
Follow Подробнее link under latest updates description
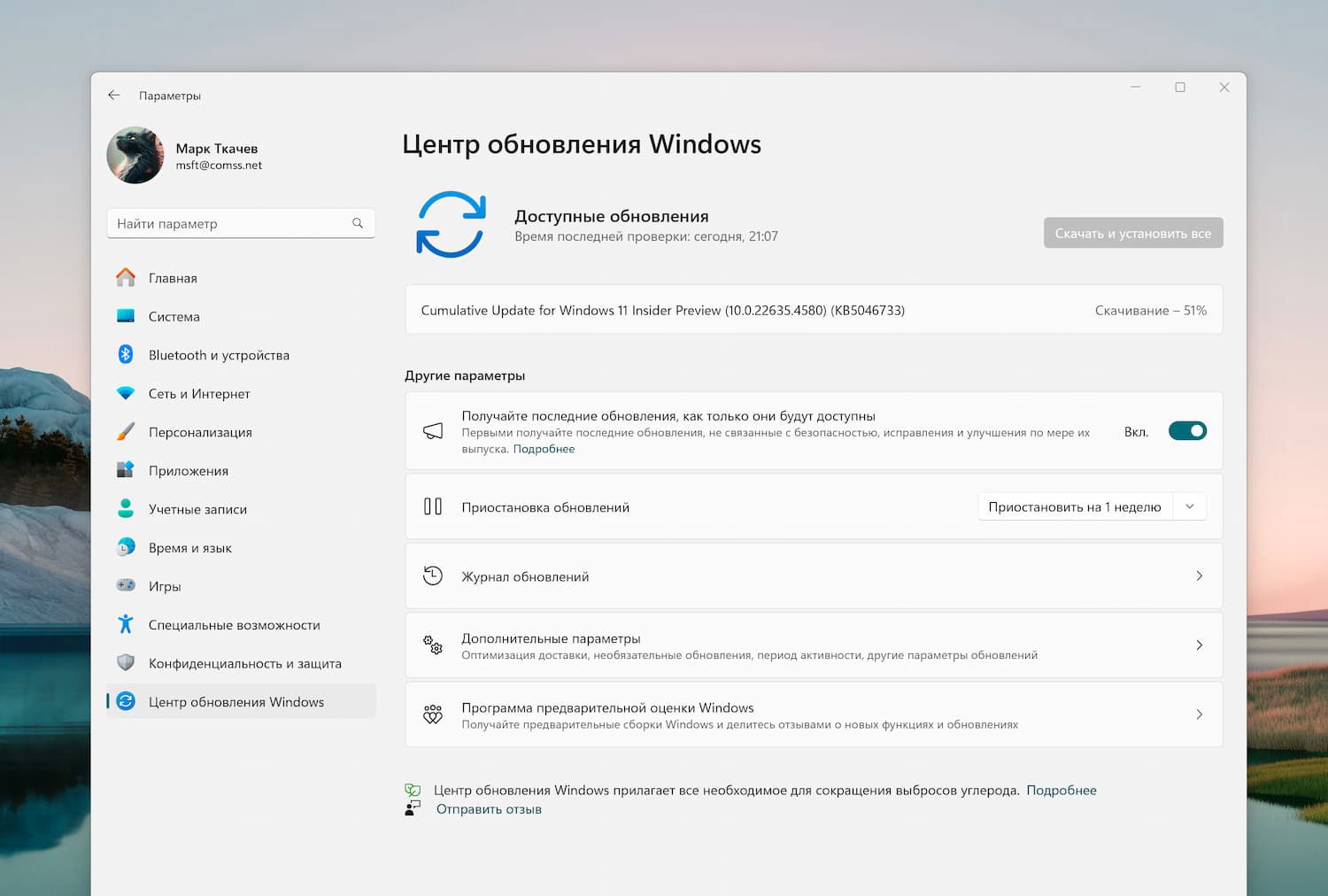point(544,449)
